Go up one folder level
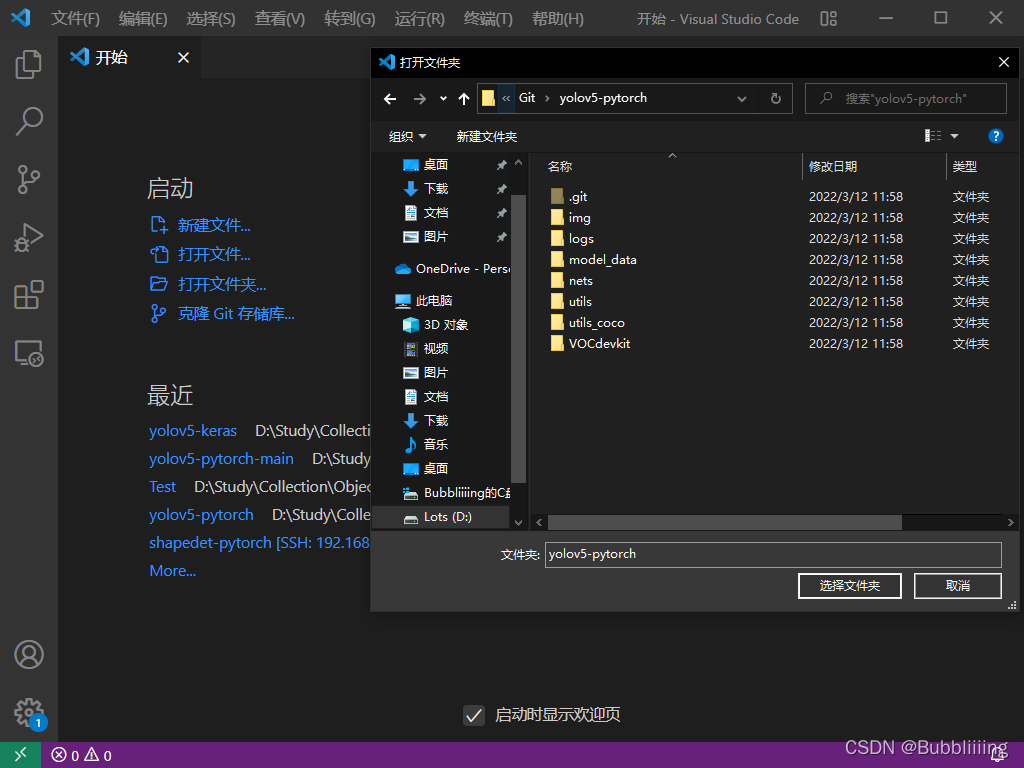This screenshot has width=1024, height=768. click(464, 99)
